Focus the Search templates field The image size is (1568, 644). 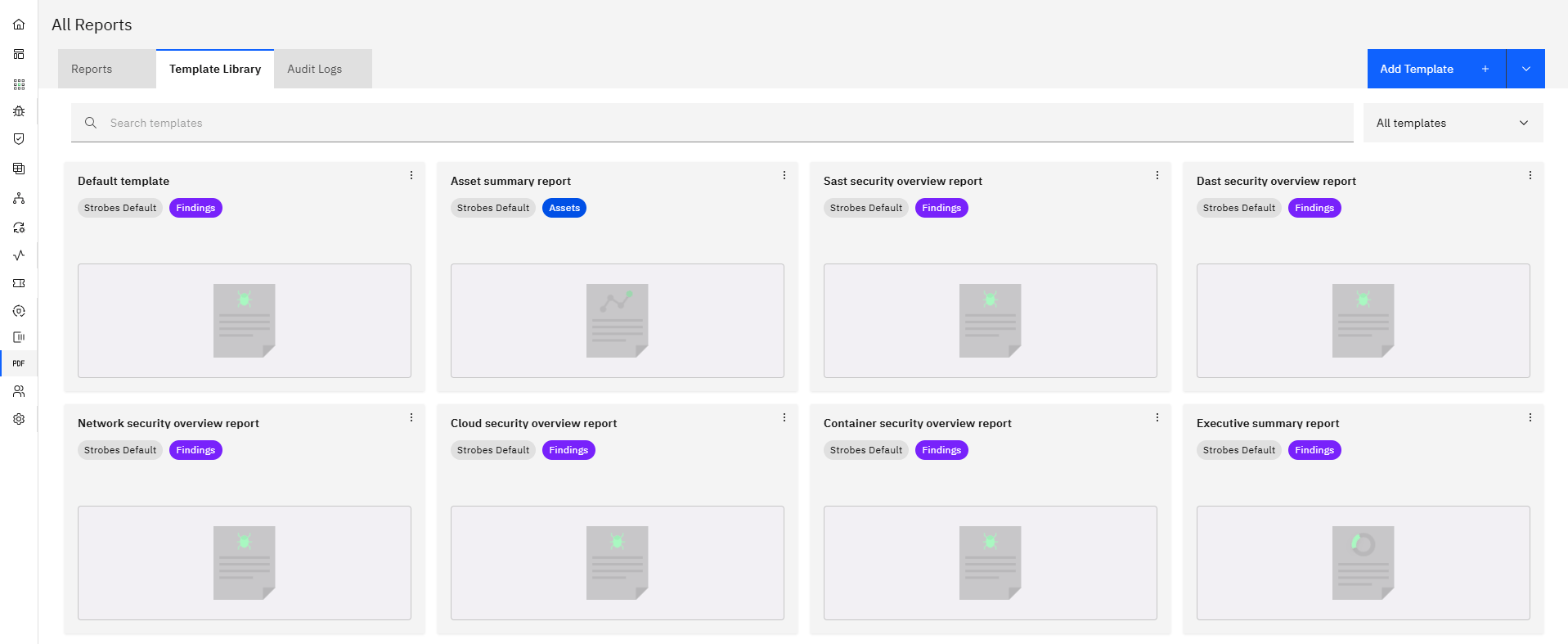(x=712, y=123)
